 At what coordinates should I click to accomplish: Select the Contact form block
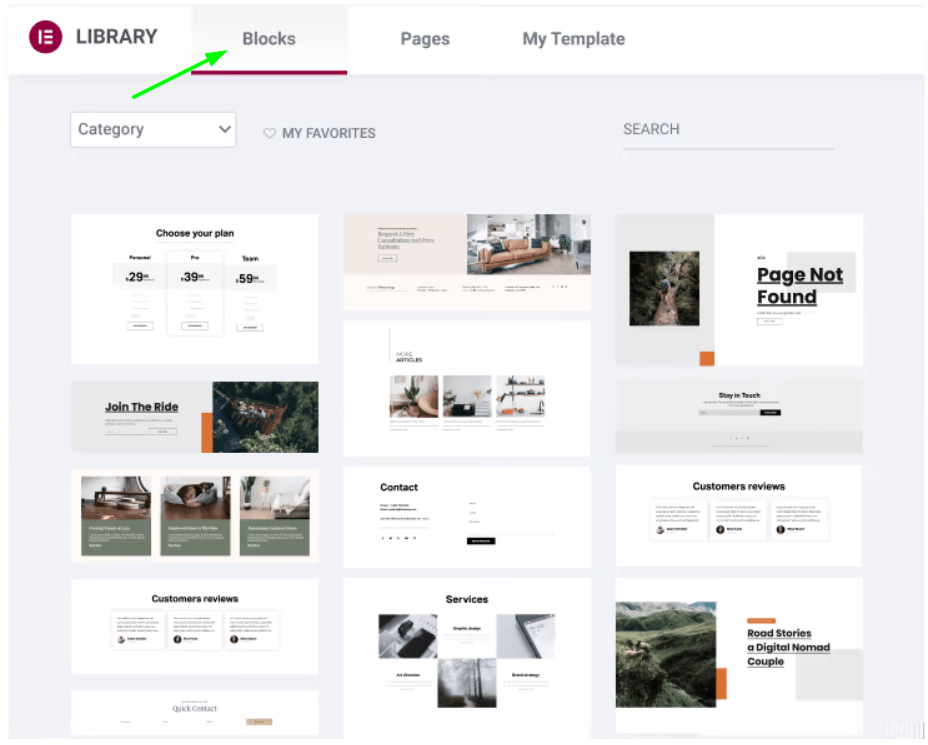[467, 517]
